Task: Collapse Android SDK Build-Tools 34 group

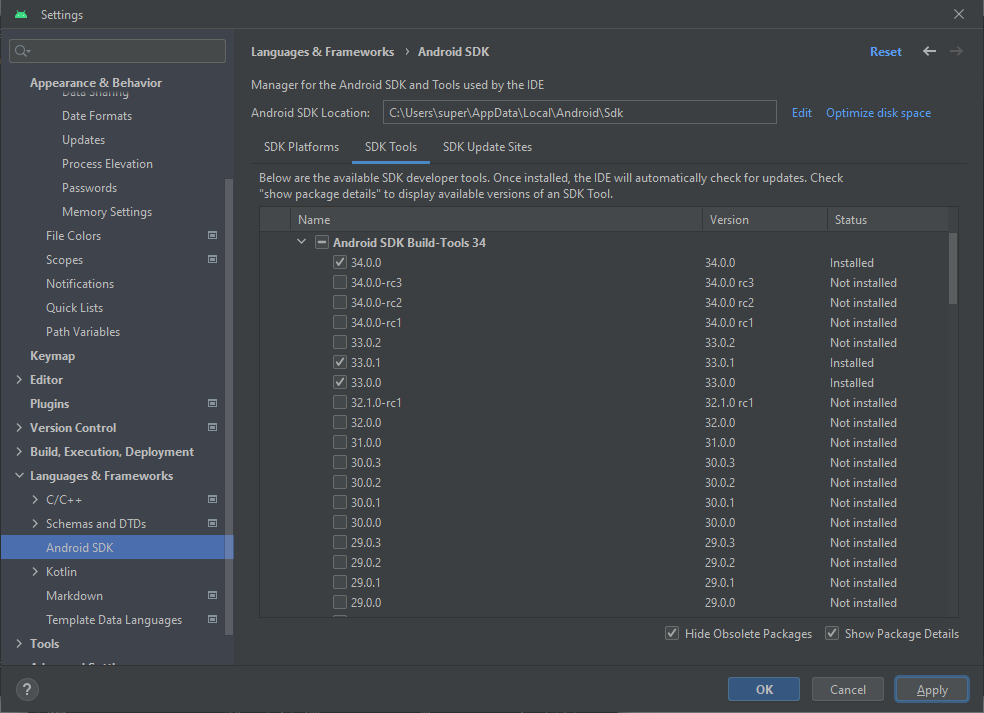Action: pyautogui.click(x=301, y=242)
